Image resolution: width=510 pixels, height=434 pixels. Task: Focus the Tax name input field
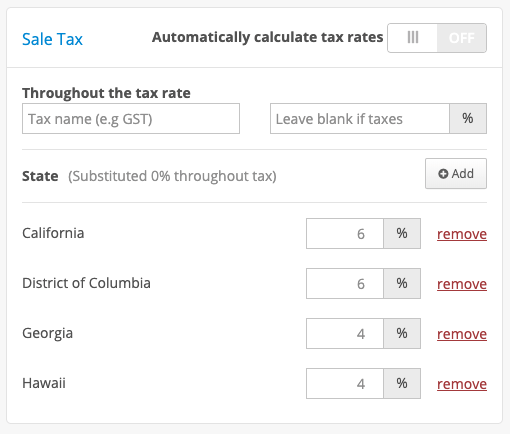(131, 119)
